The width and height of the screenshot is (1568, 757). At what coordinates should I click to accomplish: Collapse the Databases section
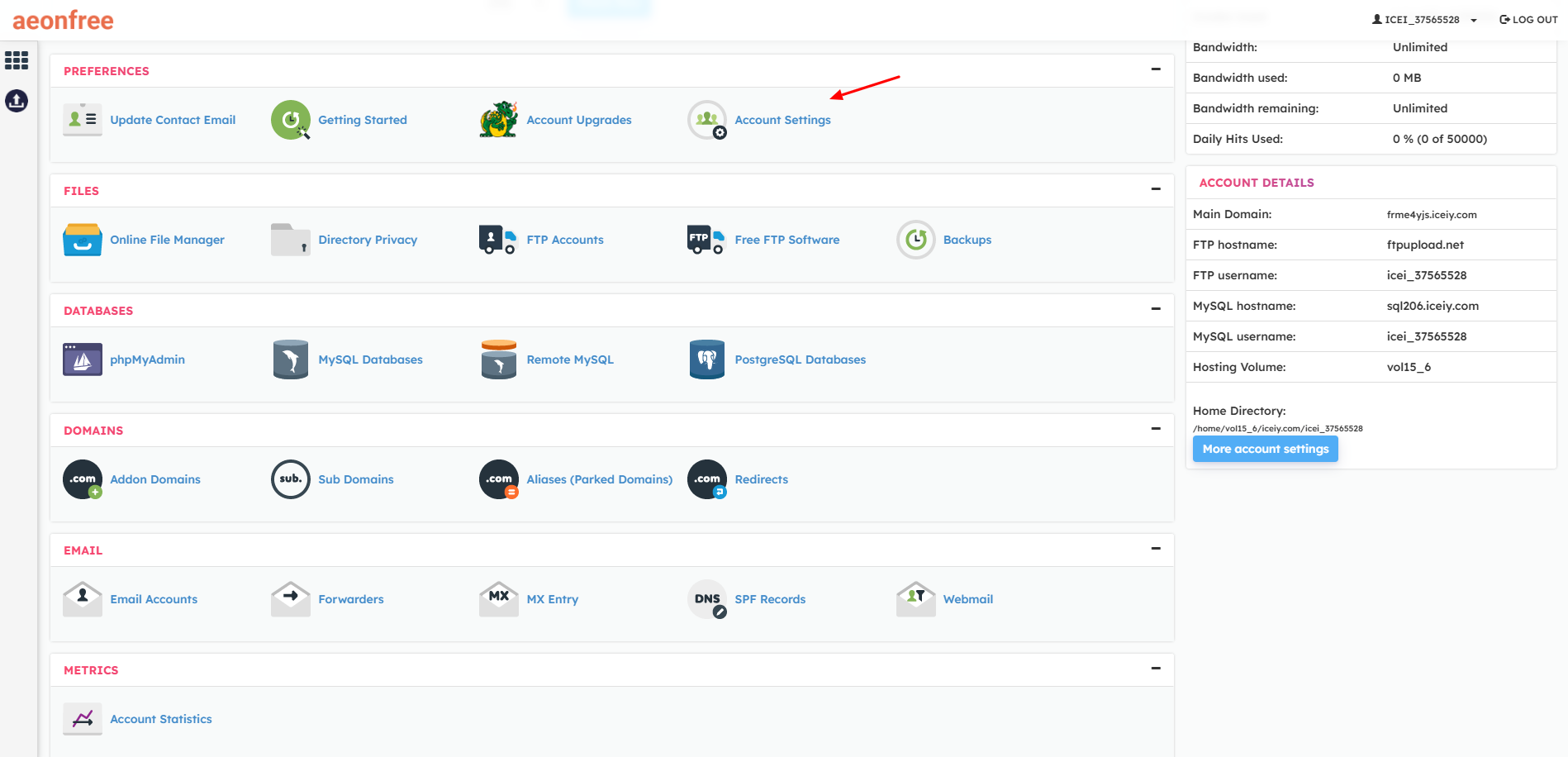click(1156, 309)
